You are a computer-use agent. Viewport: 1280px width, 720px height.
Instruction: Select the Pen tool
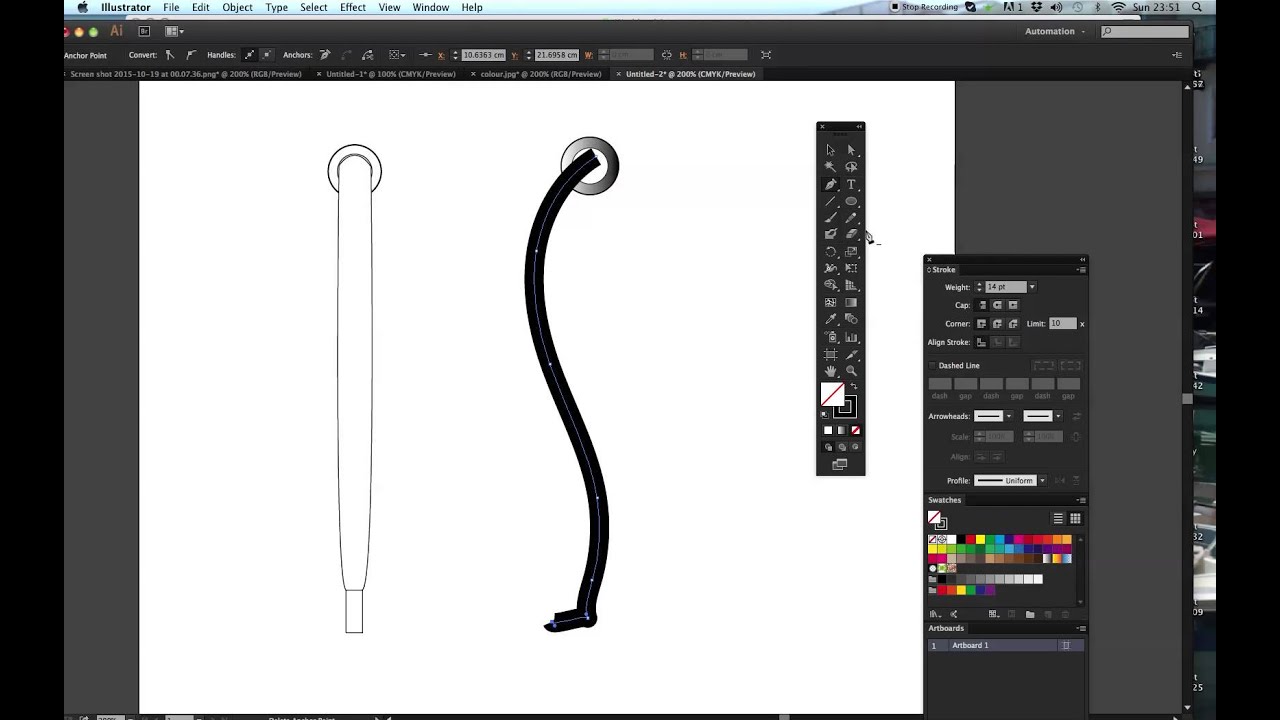point(830,184)
